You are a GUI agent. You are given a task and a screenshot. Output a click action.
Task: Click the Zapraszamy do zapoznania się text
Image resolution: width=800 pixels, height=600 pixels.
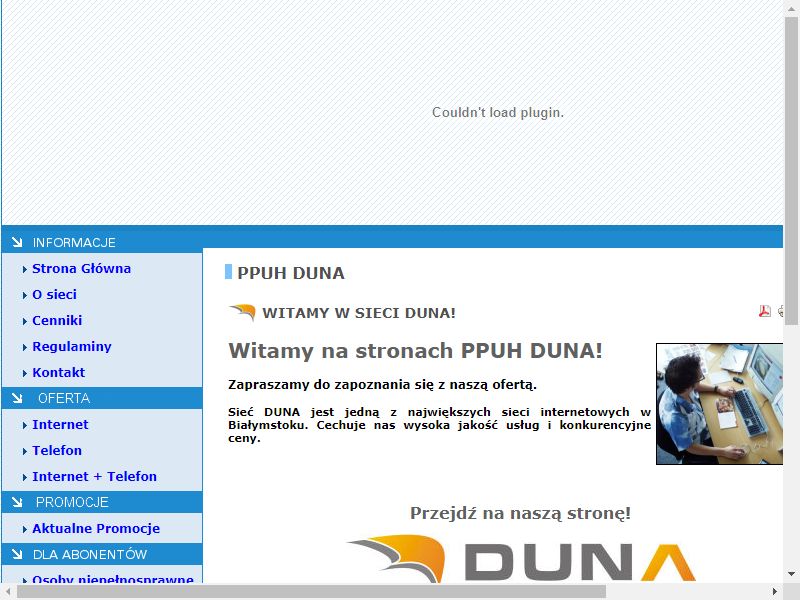(x=382, y=385)
